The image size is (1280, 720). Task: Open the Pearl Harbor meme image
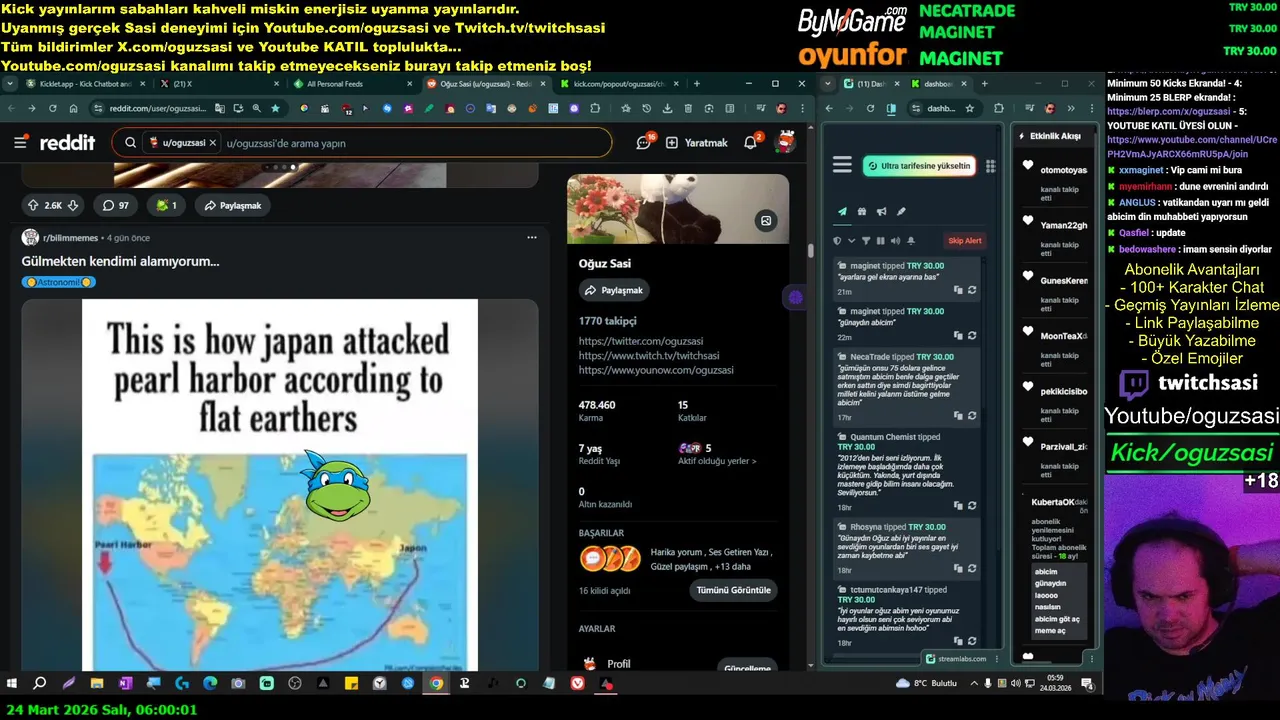280,485
